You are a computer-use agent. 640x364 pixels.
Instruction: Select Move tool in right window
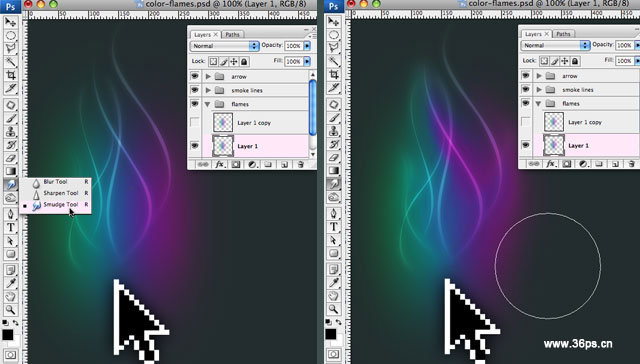pyautogui.click(x=334, y=22)
